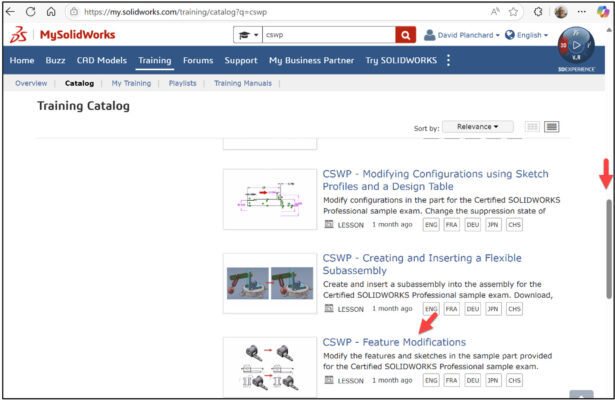This screenshot has height=400, width=615.
Task: Select CHS language for Flexible Subassembly lesson
Action: tap(514, 309)
